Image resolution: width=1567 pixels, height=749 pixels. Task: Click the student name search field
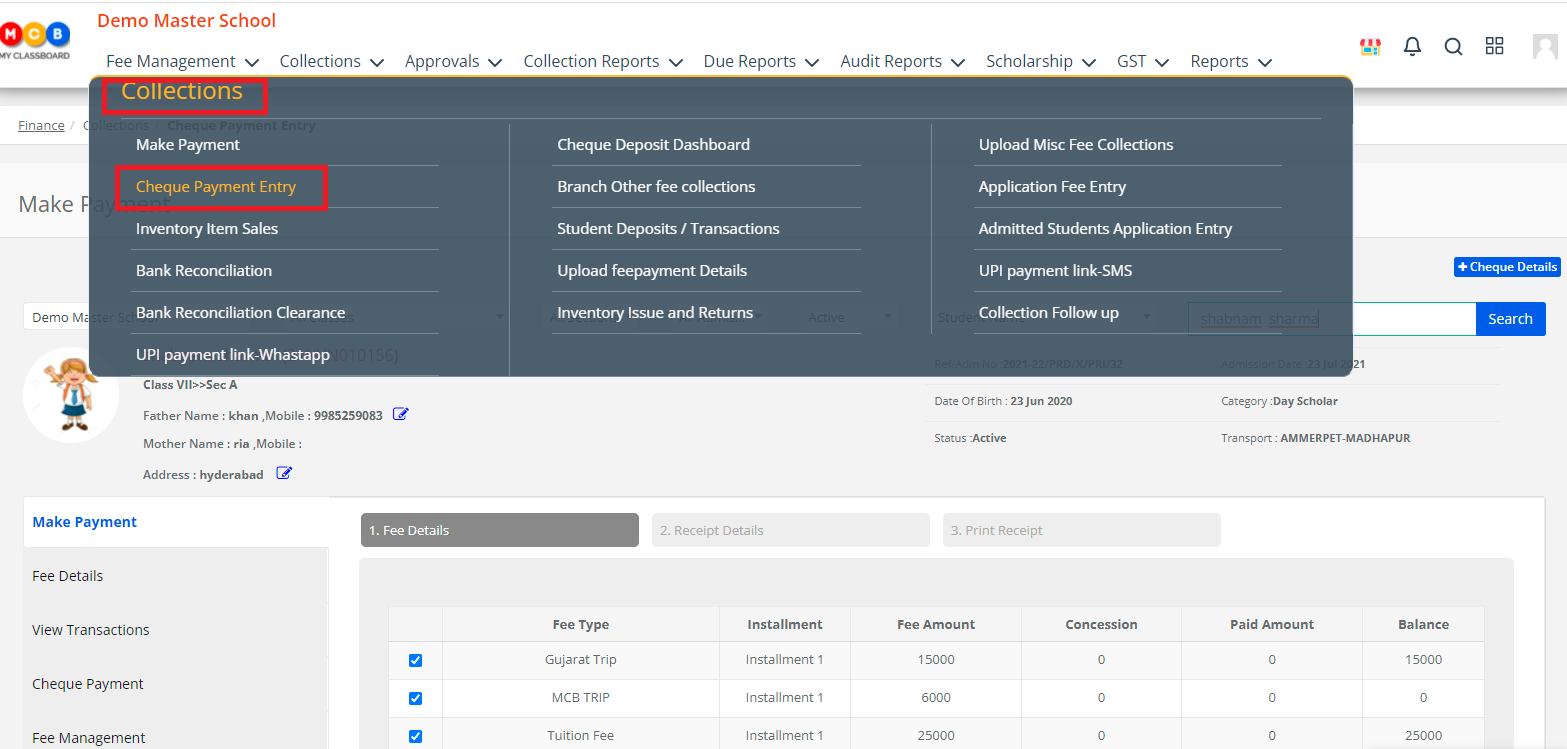1331,319
